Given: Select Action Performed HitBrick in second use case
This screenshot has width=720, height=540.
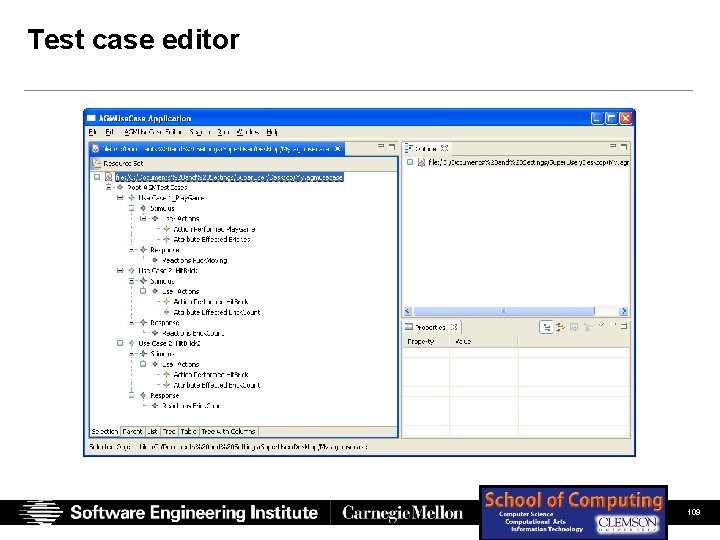Looking at the screenshot, I should [x=211, y=302].
